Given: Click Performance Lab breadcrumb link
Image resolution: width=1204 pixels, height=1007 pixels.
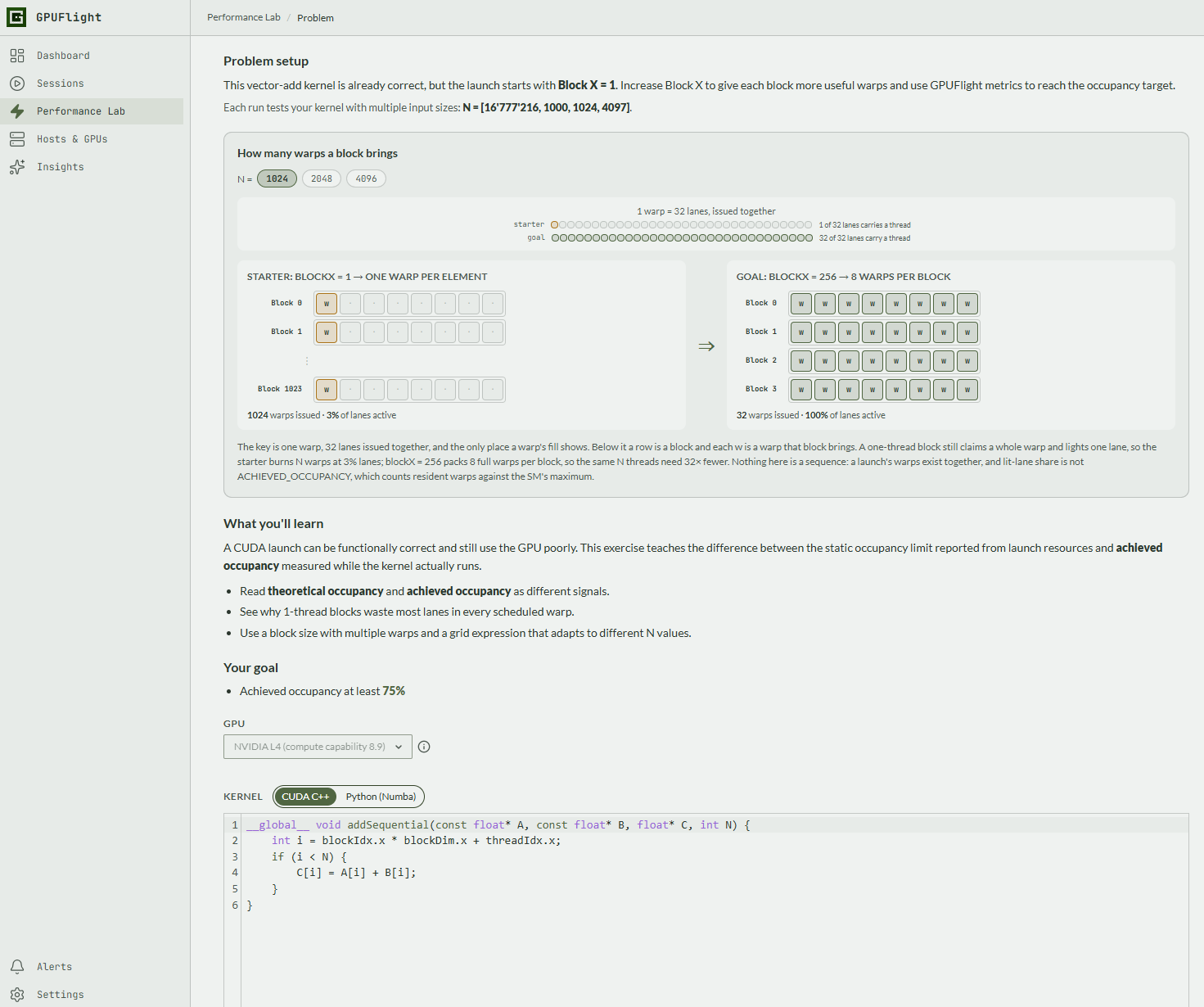Looking at the screenshot, I should pos(244,17).
